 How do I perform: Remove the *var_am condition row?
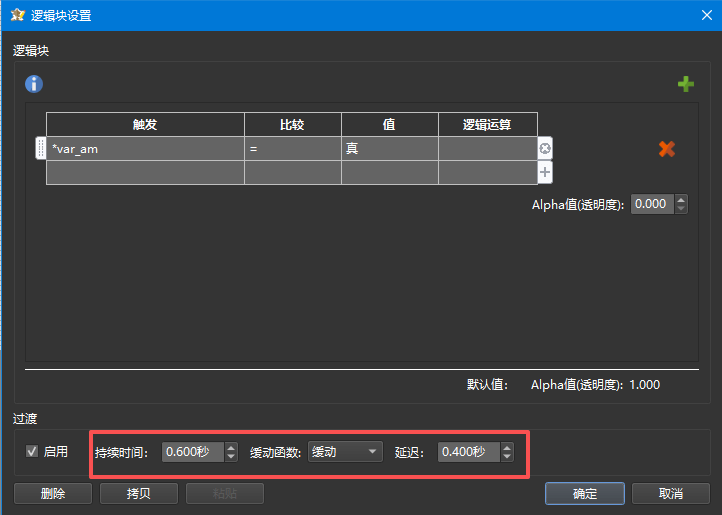pyautogui.click(x=545, y=149)
